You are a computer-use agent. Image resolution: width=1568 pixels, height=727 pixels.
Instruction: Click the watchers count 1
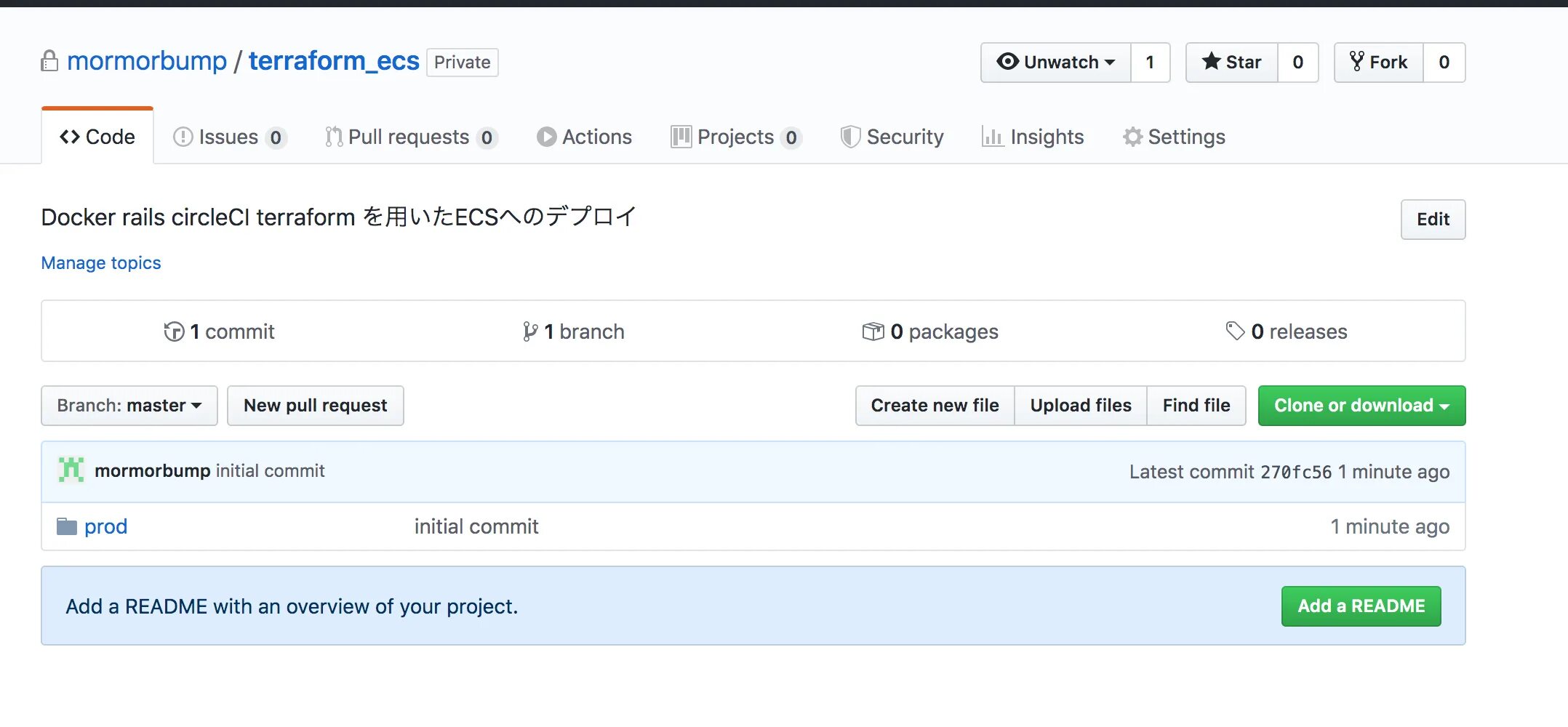coord(1151,63)
